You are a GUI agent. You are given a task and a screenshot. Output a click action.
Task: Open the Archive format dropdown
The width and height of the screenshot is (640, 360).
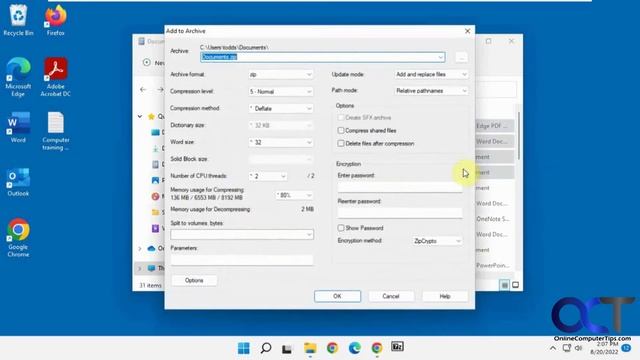(x=281, y=75)
